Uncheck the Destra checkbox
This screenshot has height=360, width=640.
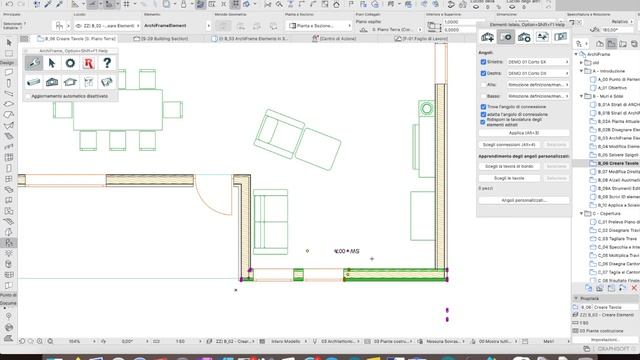point(483,73)
